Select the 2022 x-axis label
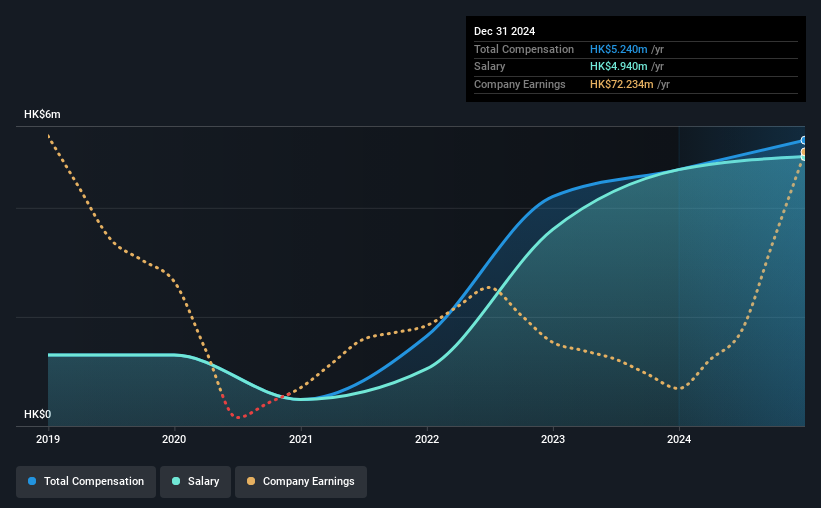Image resolution: width=821 pixels, height=508 pixels. click(x=427, y=439)
